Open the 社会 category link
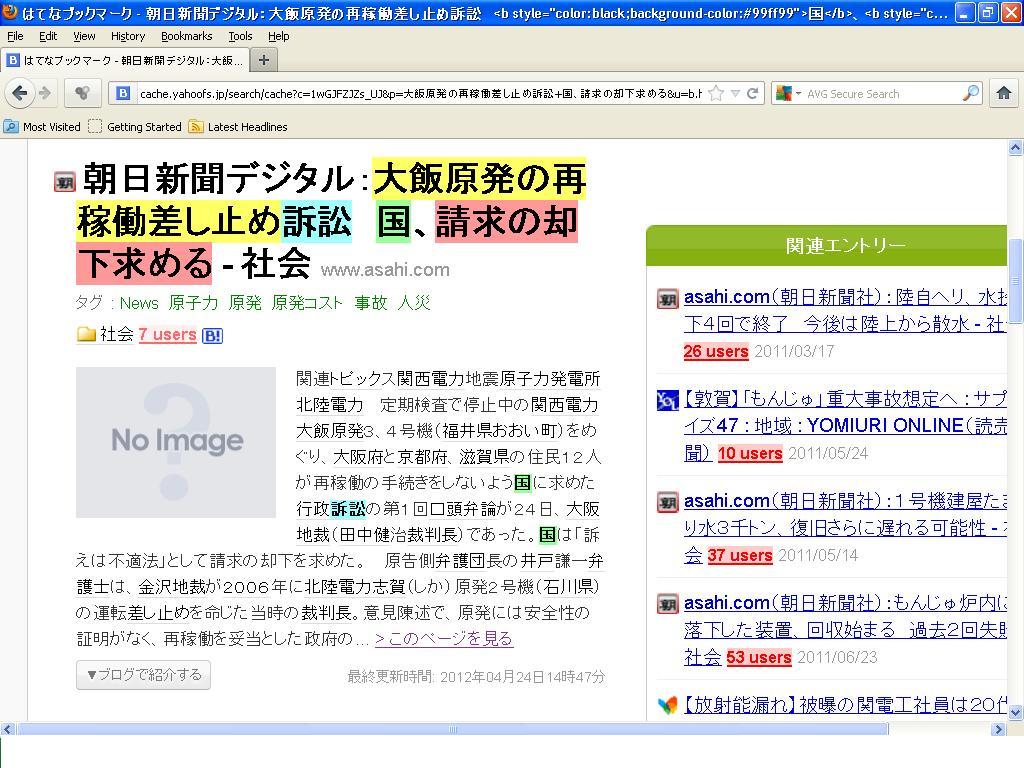Image resolution: width=1024 pixels, height=768 pixels. 116,334
